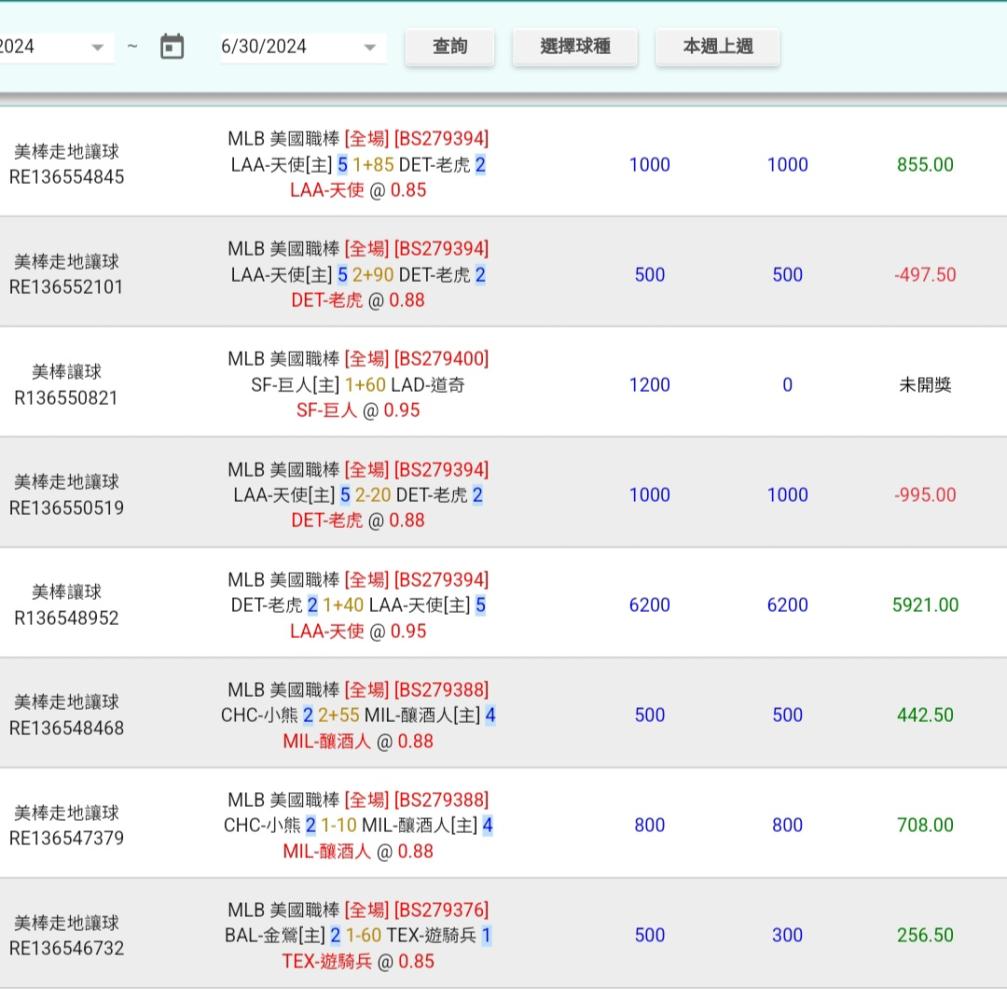Click the -995.00 loss result amount
Screen dimensions: 1007x1000
(925, 495)
